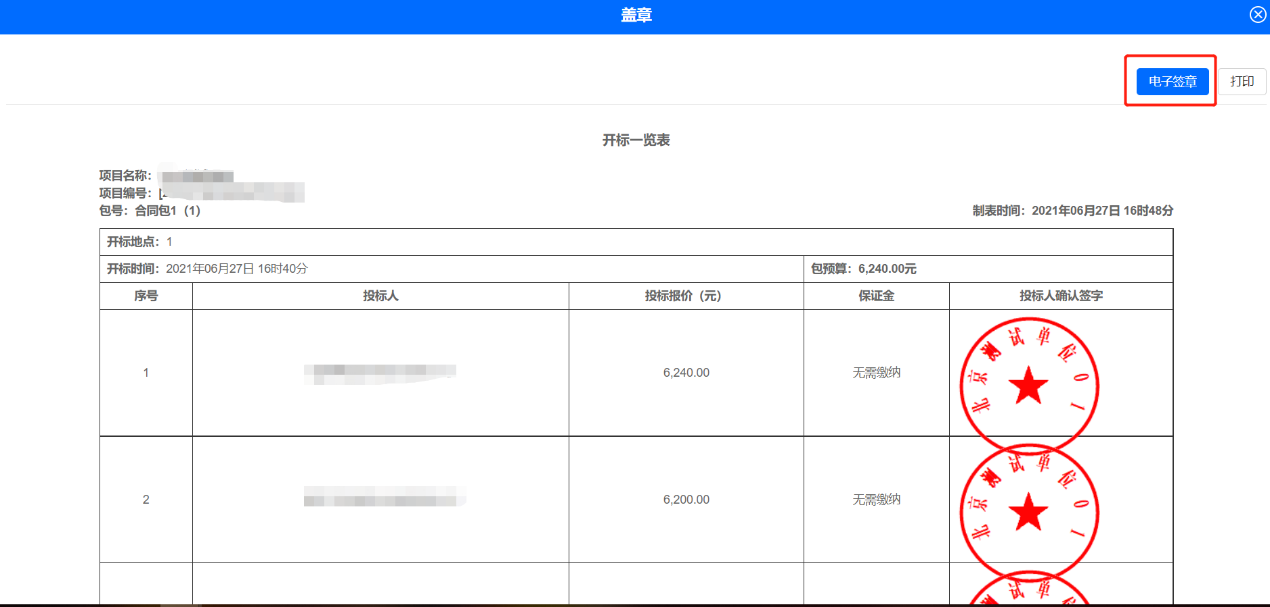Select the 投标人 column header

pyautogui.click(x=381, y=296)
